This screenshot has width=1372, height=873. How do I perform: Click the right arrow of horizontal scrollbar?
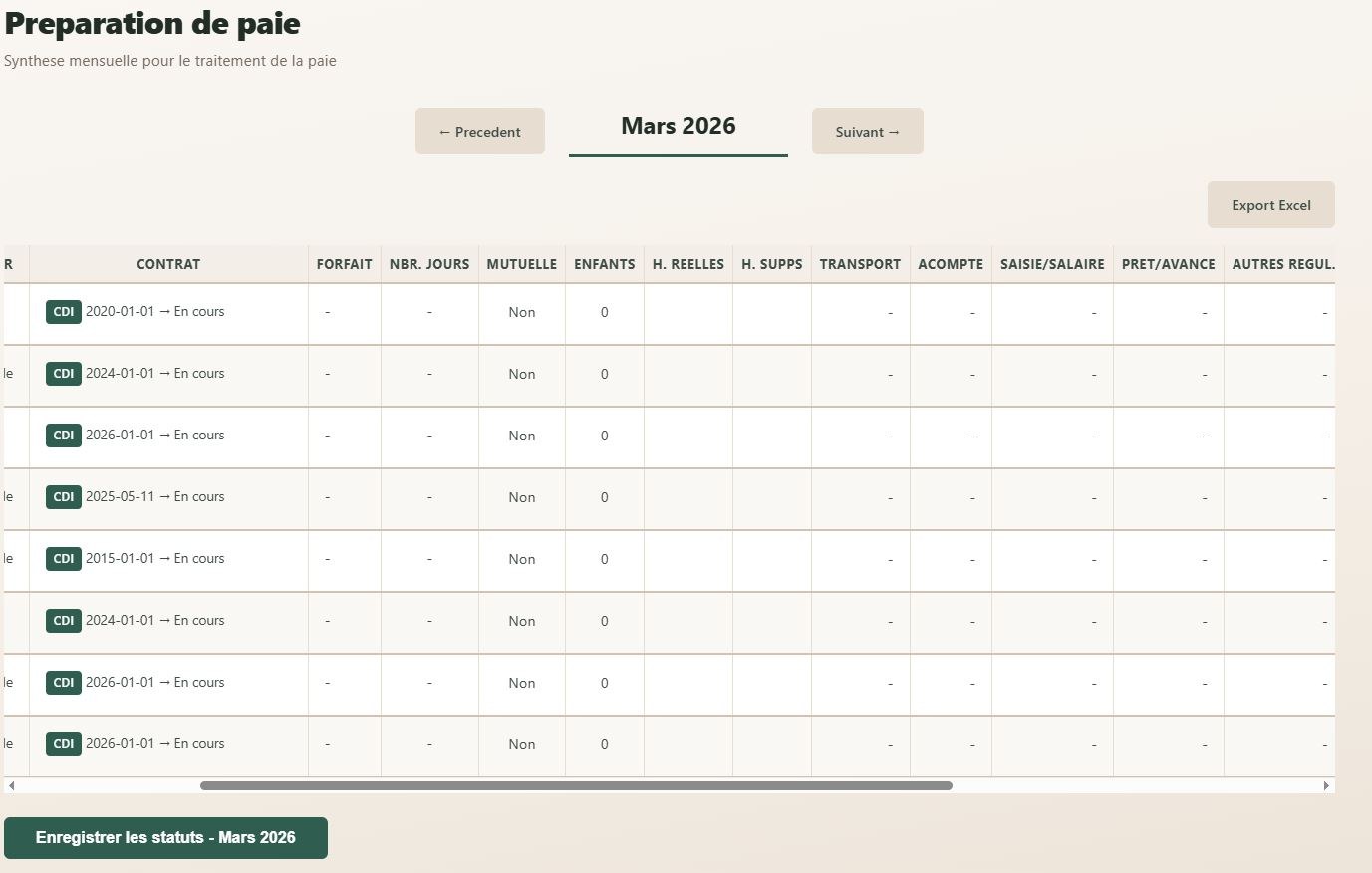pyautogui.click(x=1326, y=786)
